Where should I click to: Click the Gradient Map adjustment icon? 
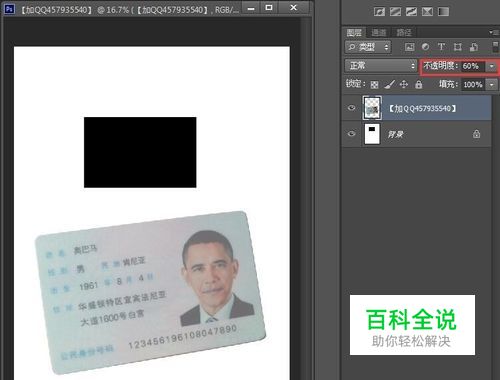tap(443, 12)
